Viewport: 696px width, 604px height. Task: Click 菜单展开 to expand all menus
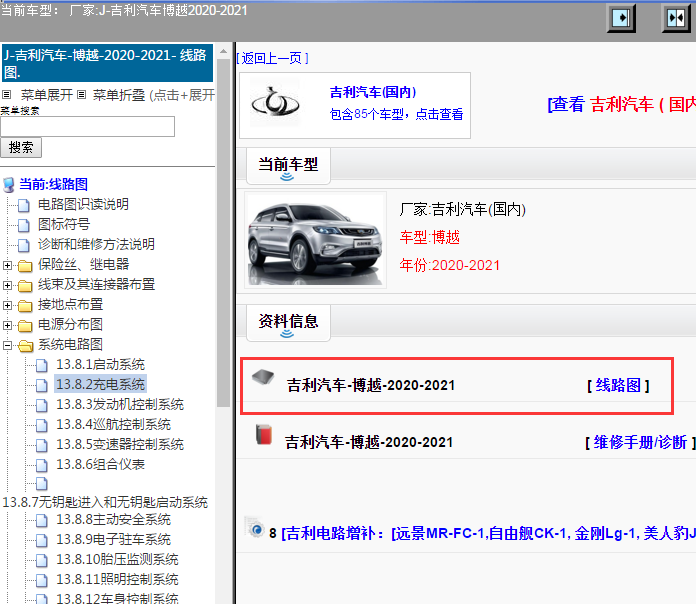[47, 95]
